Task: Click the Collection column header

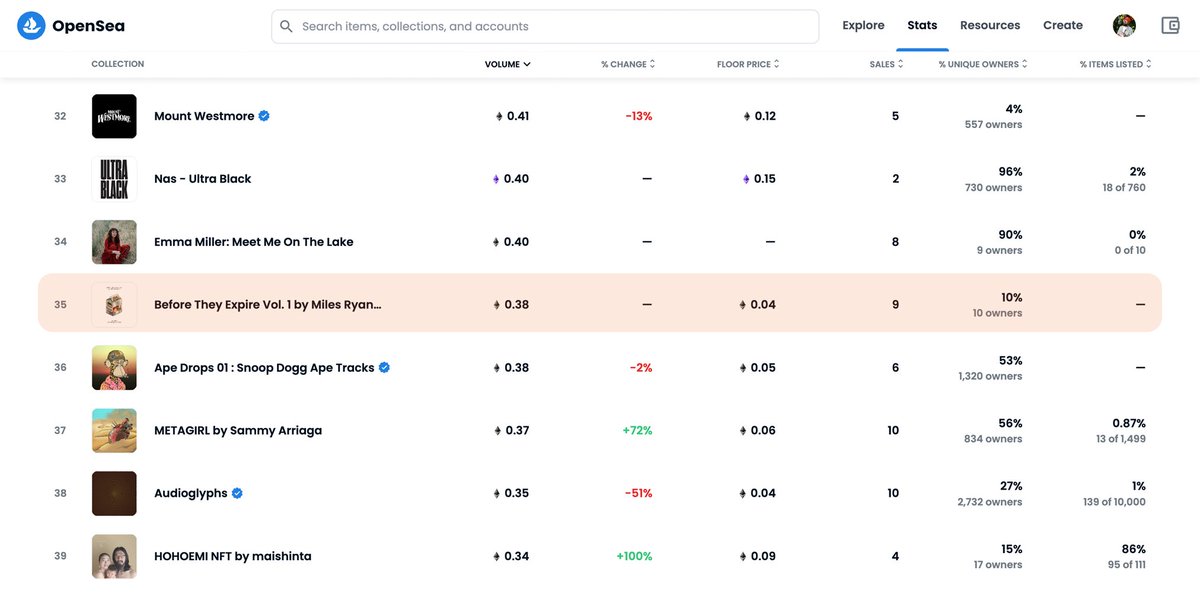Action: (118, 64)
